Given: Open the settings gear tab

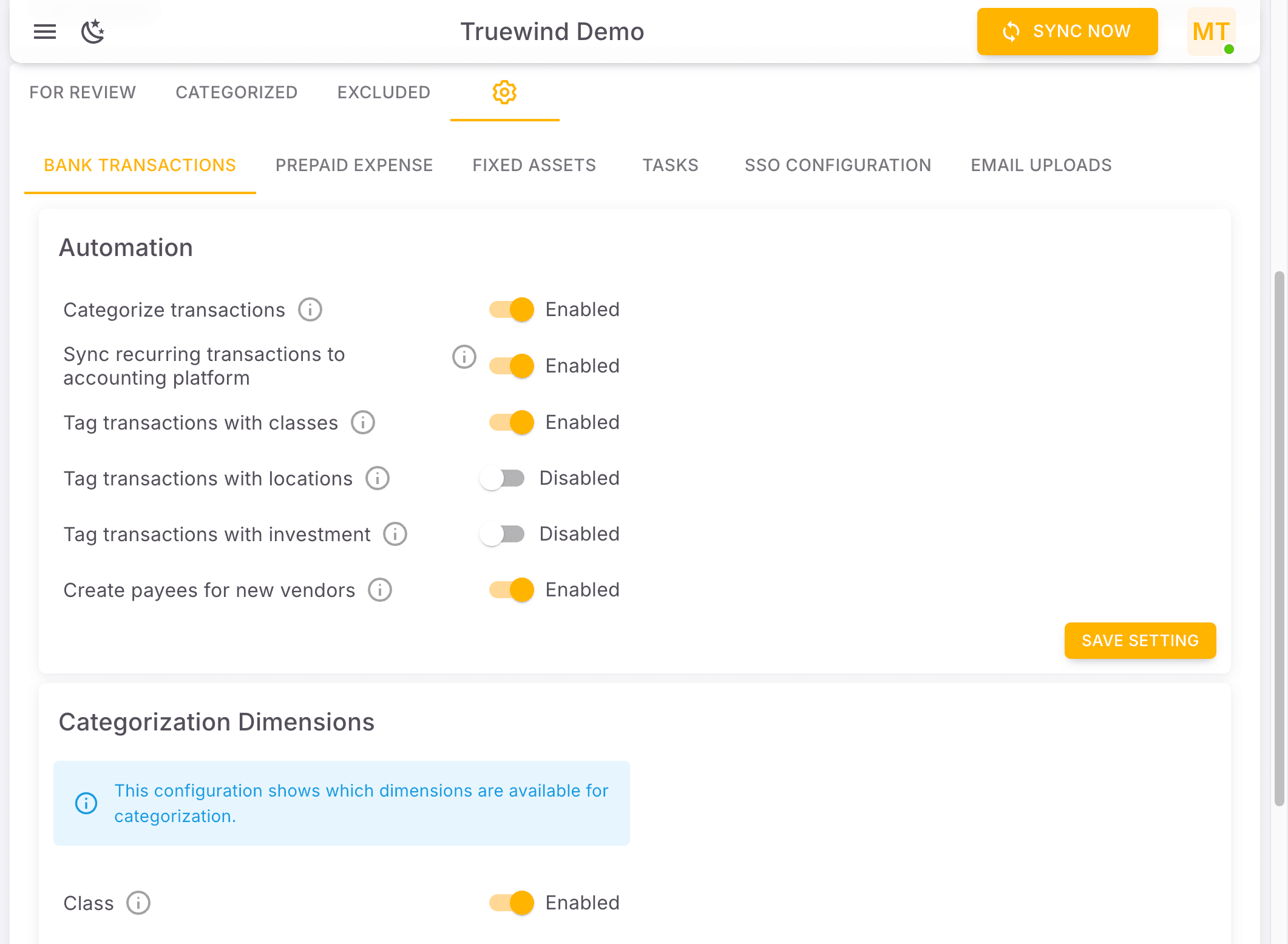Looking at the screenshot, I should [x=504, y=92].
